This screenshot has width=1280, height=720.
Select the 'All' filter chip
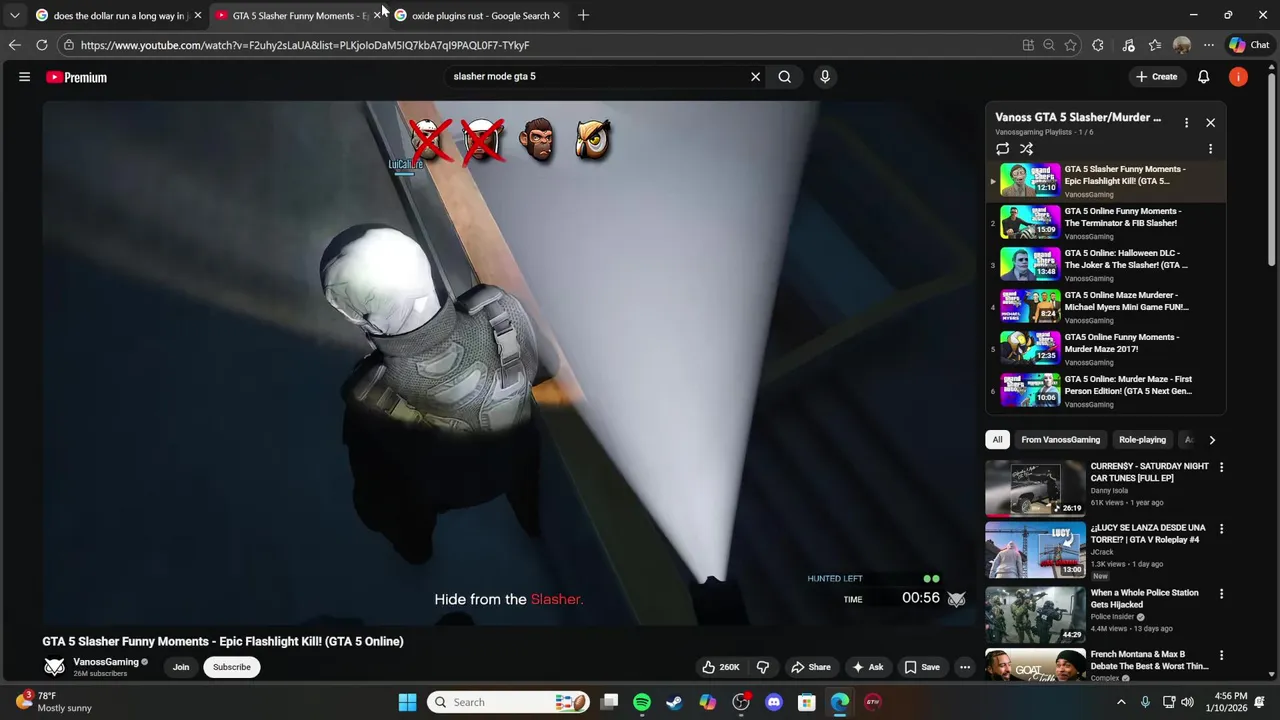pyautogui.click(x=997, y=440)
